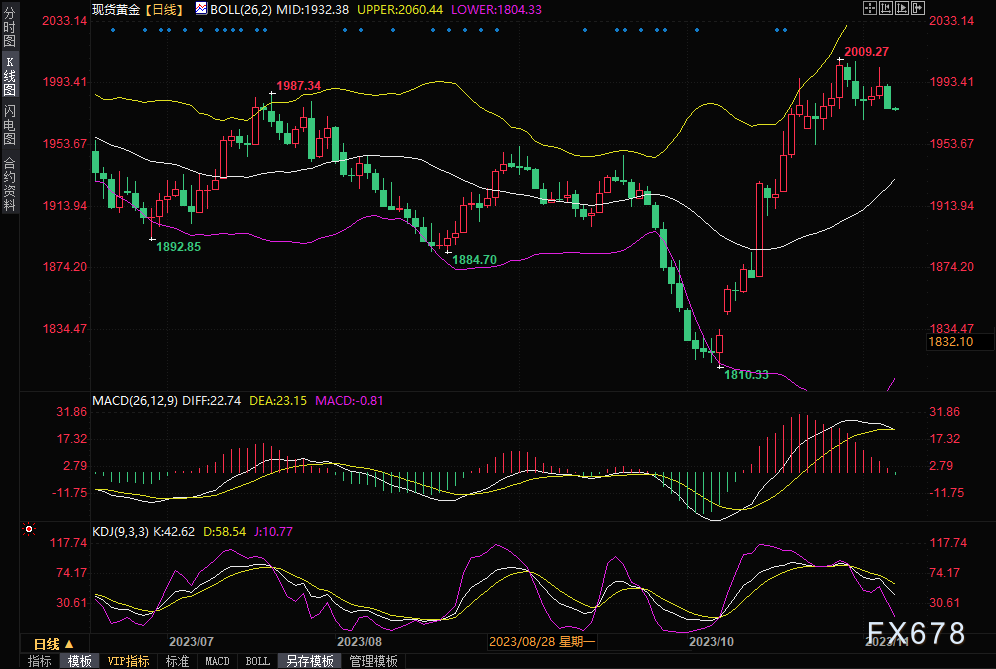996x669 pixels.
Task: Click the red KDJ settings icon
Action: [30, 528]
